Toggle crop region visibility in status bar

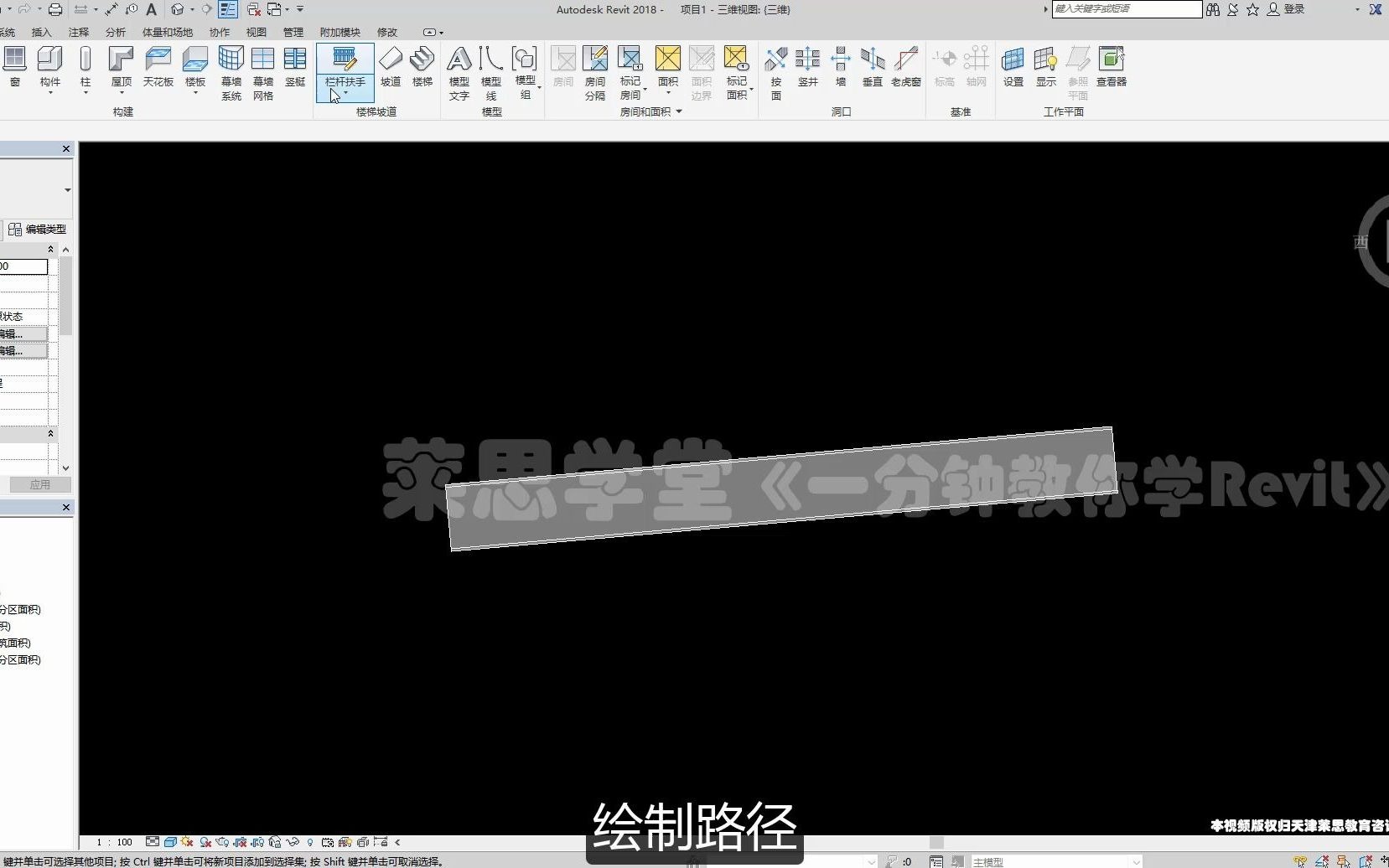click(257, 842)
